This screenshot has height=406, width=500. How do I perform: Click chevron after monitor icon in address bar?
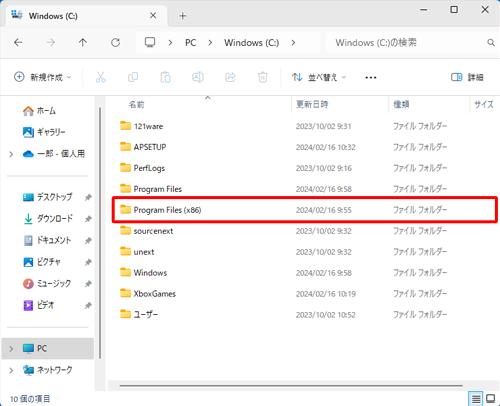(170, 43)
